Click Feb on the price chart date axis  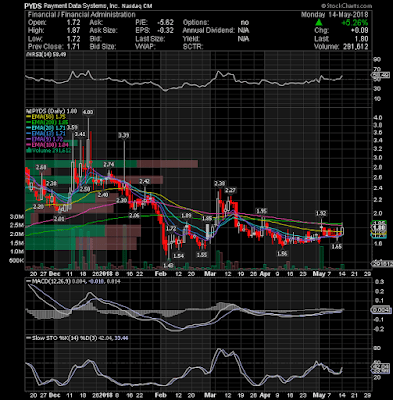point(161,274)
